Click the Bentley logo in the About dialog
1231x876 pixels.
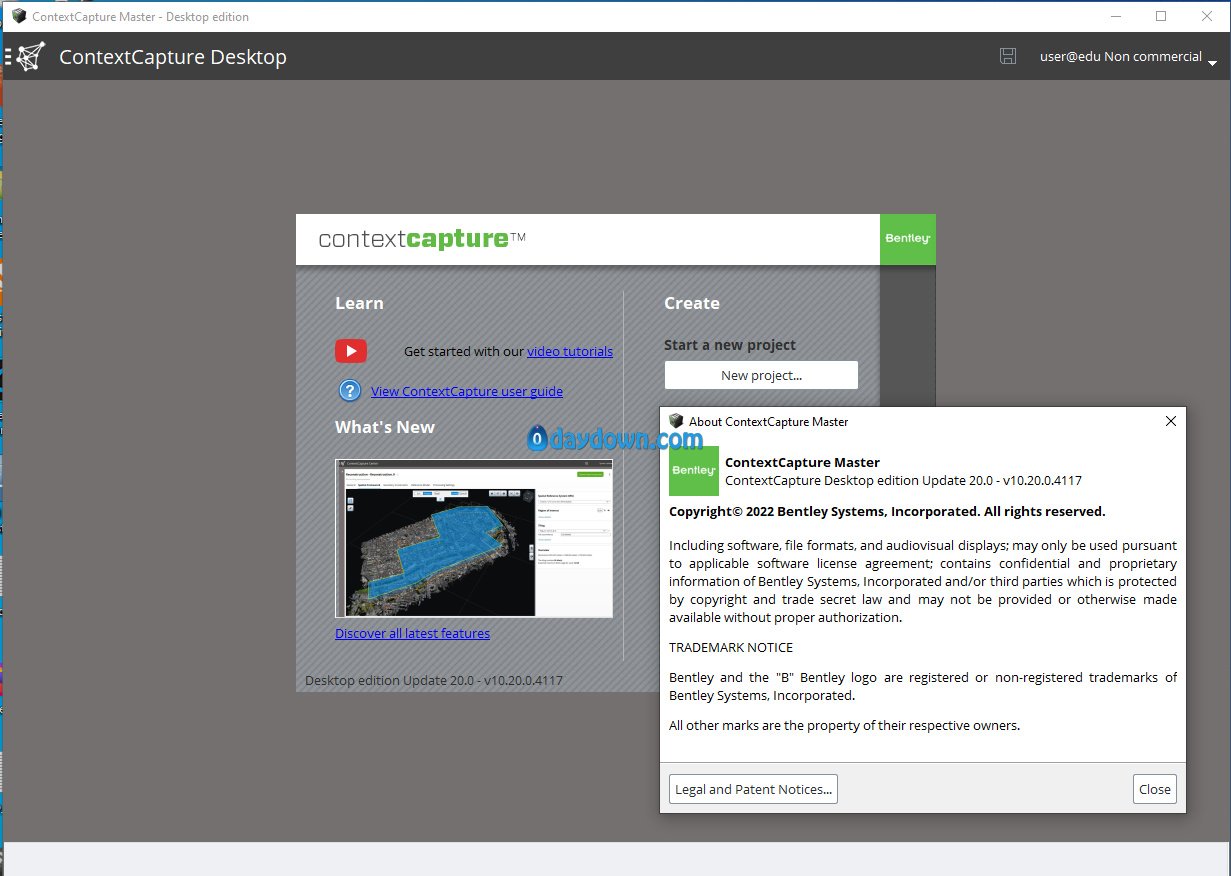coord(694,471)
